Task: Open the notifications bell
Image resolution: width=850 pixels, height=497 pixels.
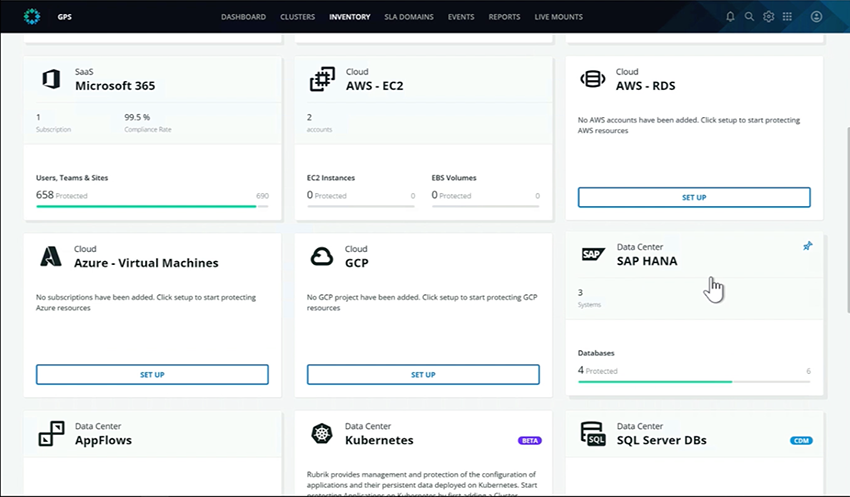Action: click(x=730, y=17)
